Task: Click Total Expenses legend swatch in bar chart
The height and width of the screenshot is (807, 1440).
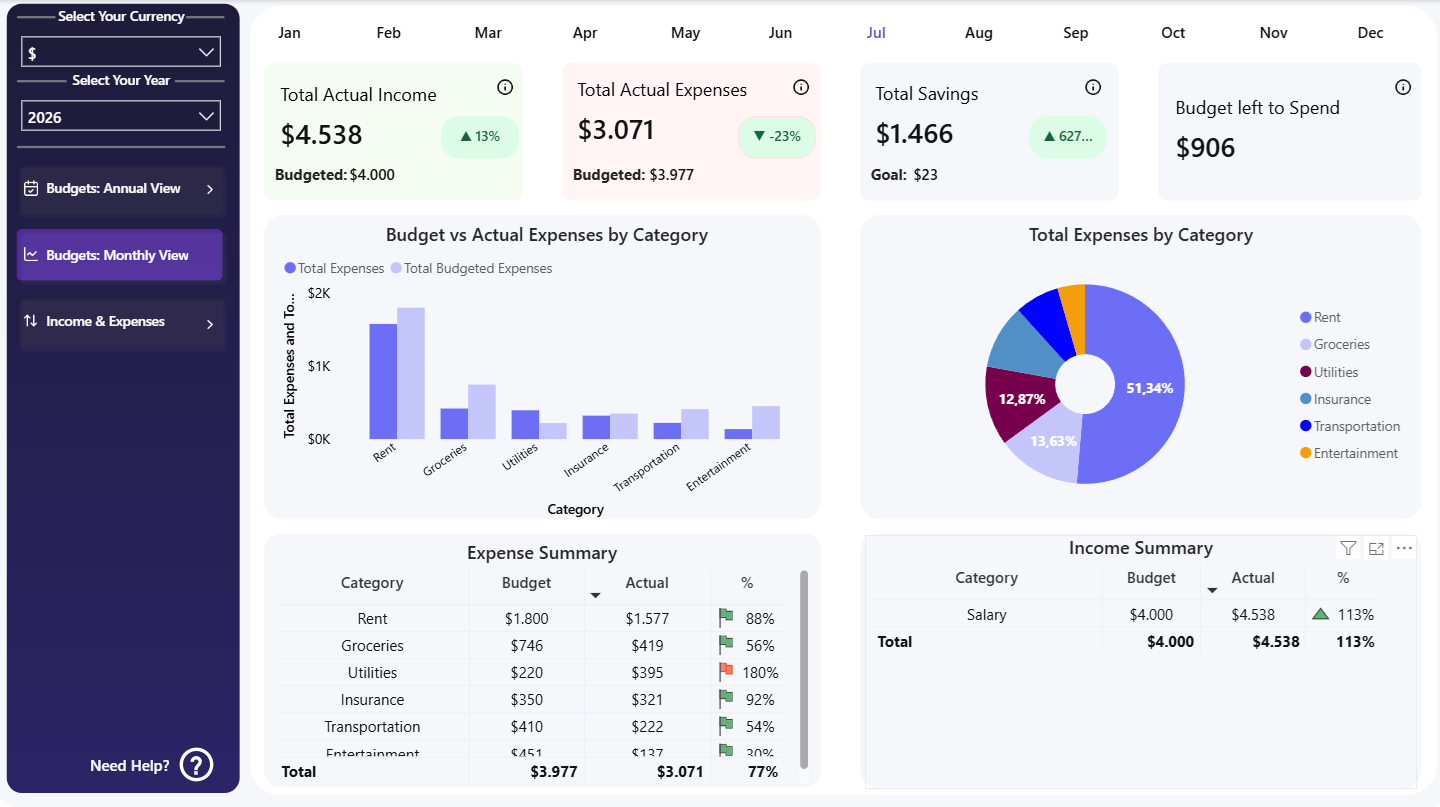Action: tap(290, 268)
